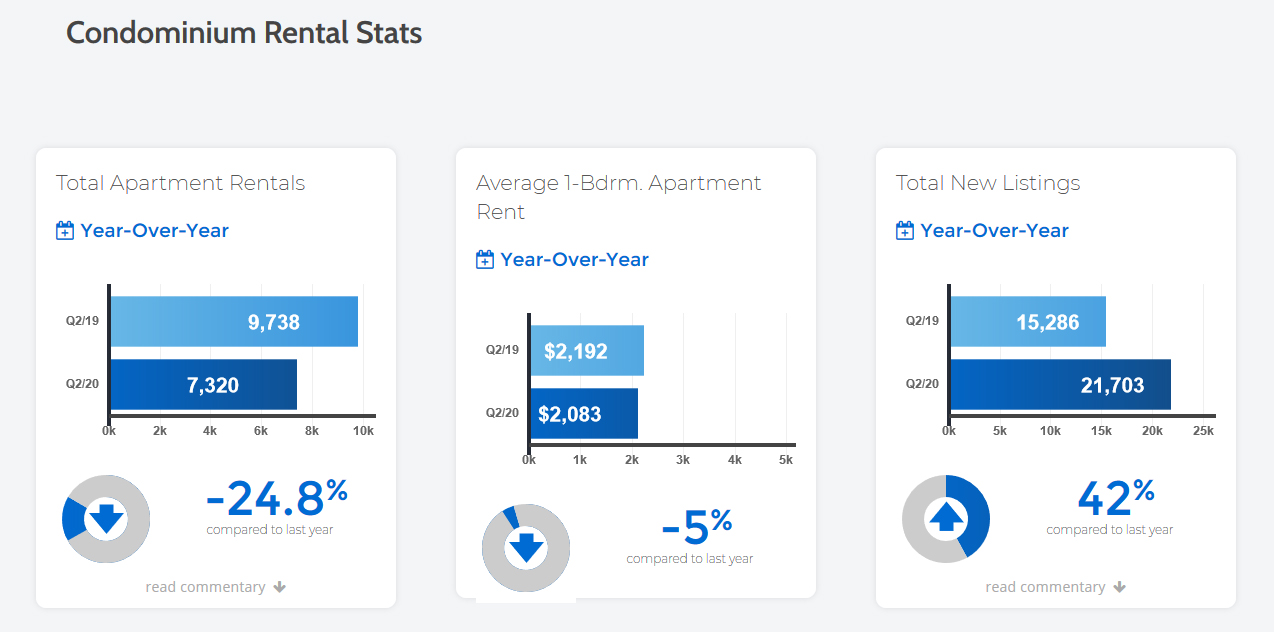
Task: Open Year-Over-Year link in Total Apartment Rentals
Action: point(155,231)
